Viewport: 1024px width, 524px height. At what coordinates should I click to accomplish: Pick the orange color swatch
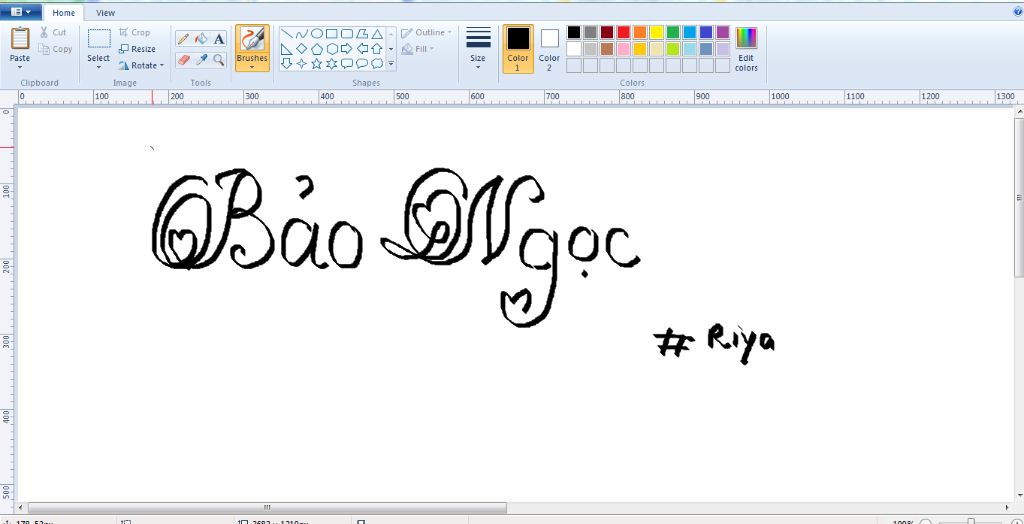tap(639, 32)
